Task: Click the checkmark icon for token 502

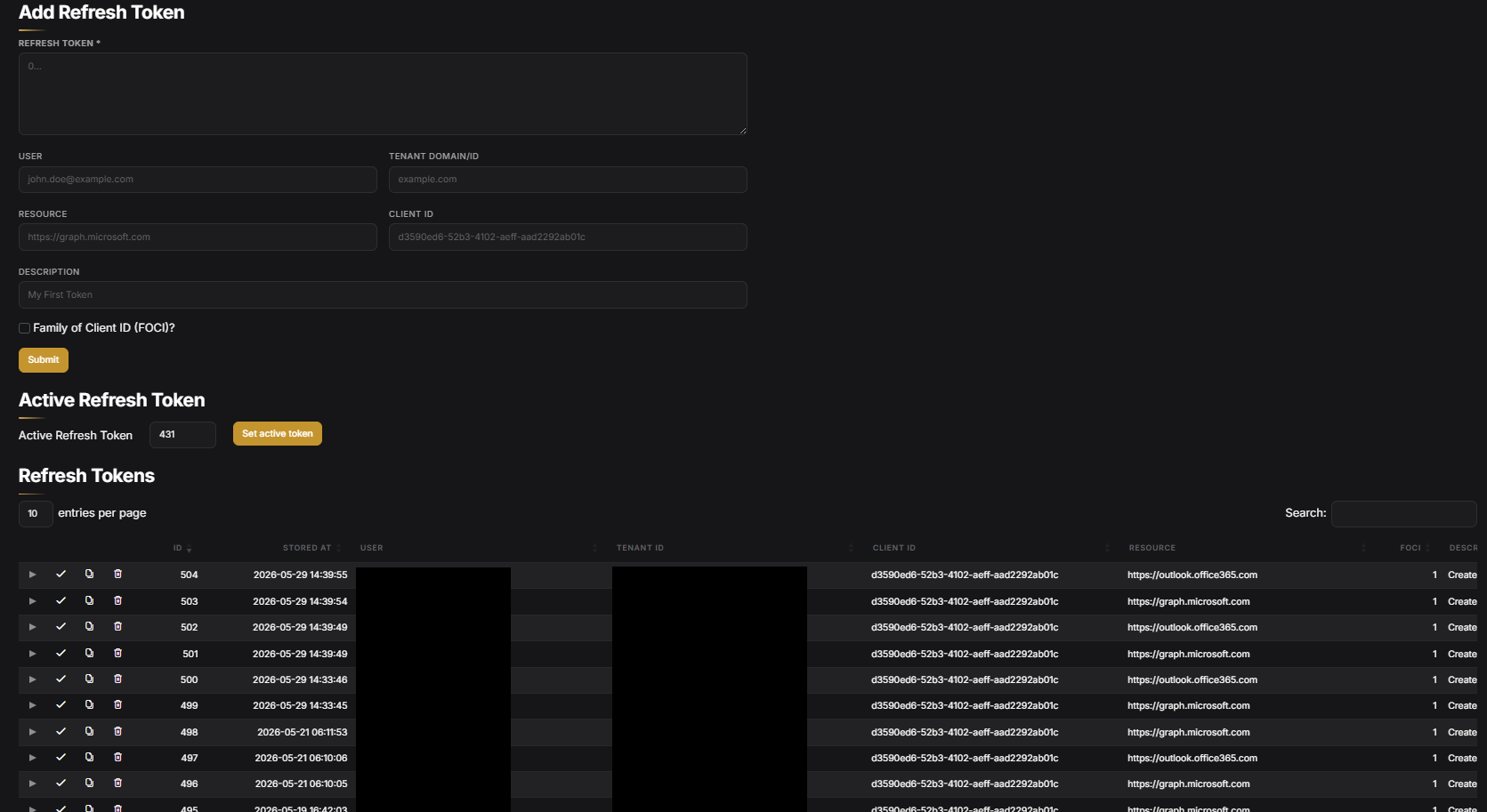Action: coord(61,627)
